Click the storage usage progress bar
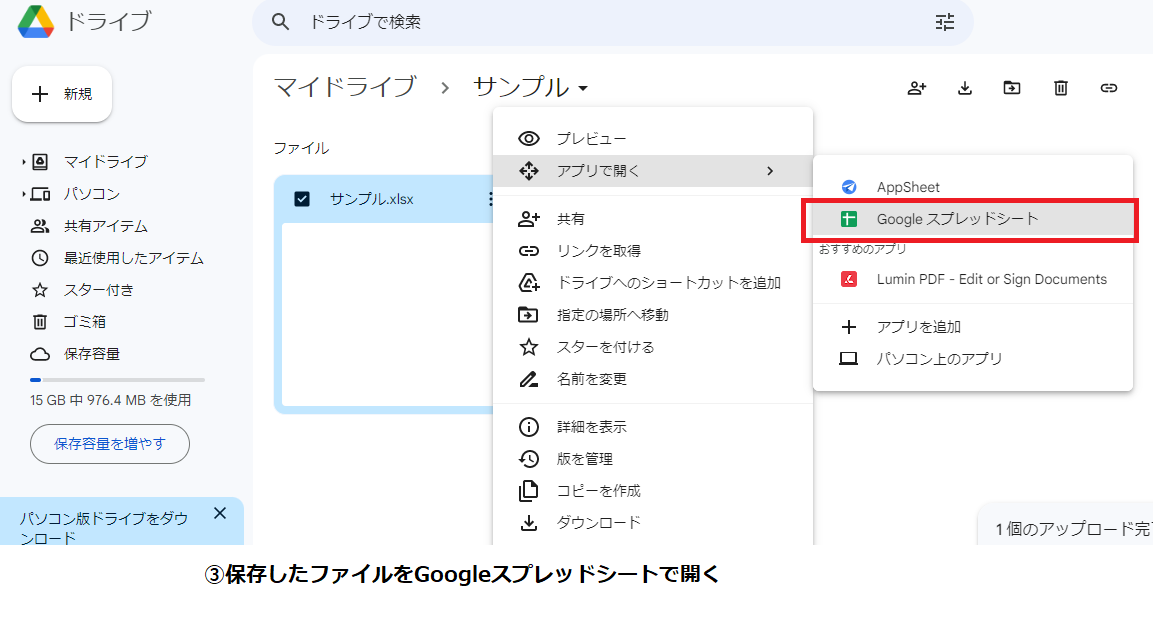 [117, 380]
